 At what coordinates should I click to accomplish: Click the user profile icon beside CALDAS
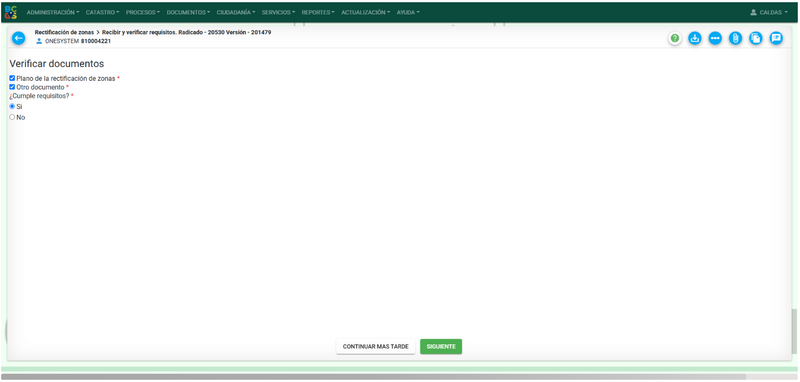753,12
